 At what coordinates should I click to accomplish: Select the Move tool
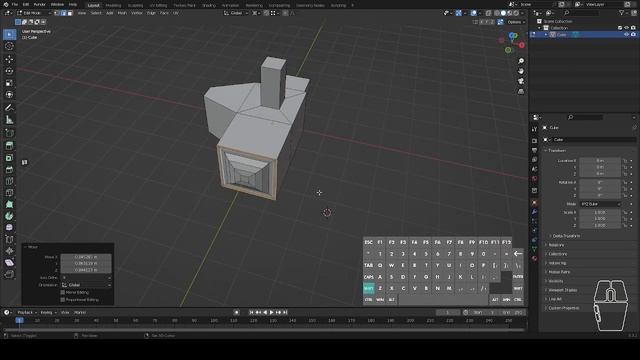coord(9,60)
